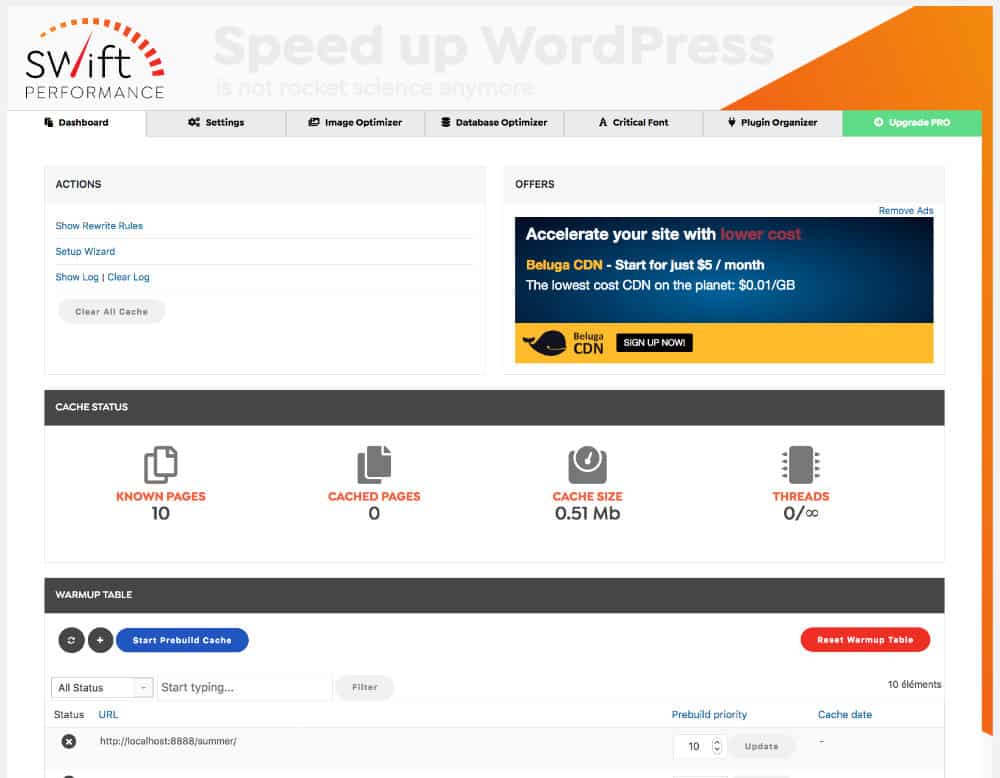Click the plus icon to add URL
The height and width of the screenshot is (778, 1000).
pyautogui.click(x=100, y=640)
